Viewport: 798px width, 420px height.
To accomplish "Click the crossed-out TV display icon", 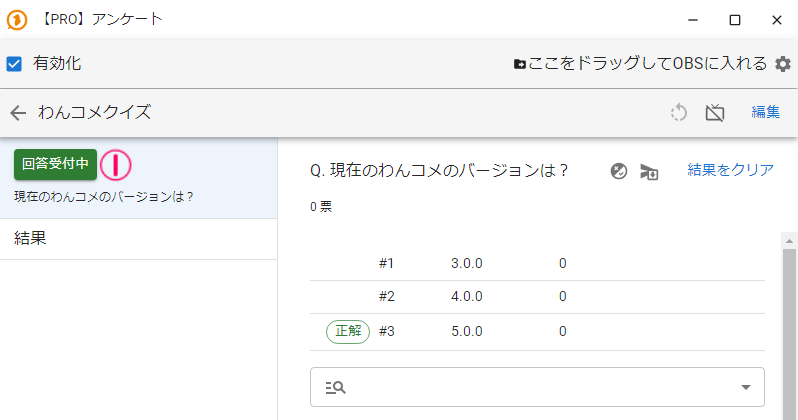I will tap(714, 113).
